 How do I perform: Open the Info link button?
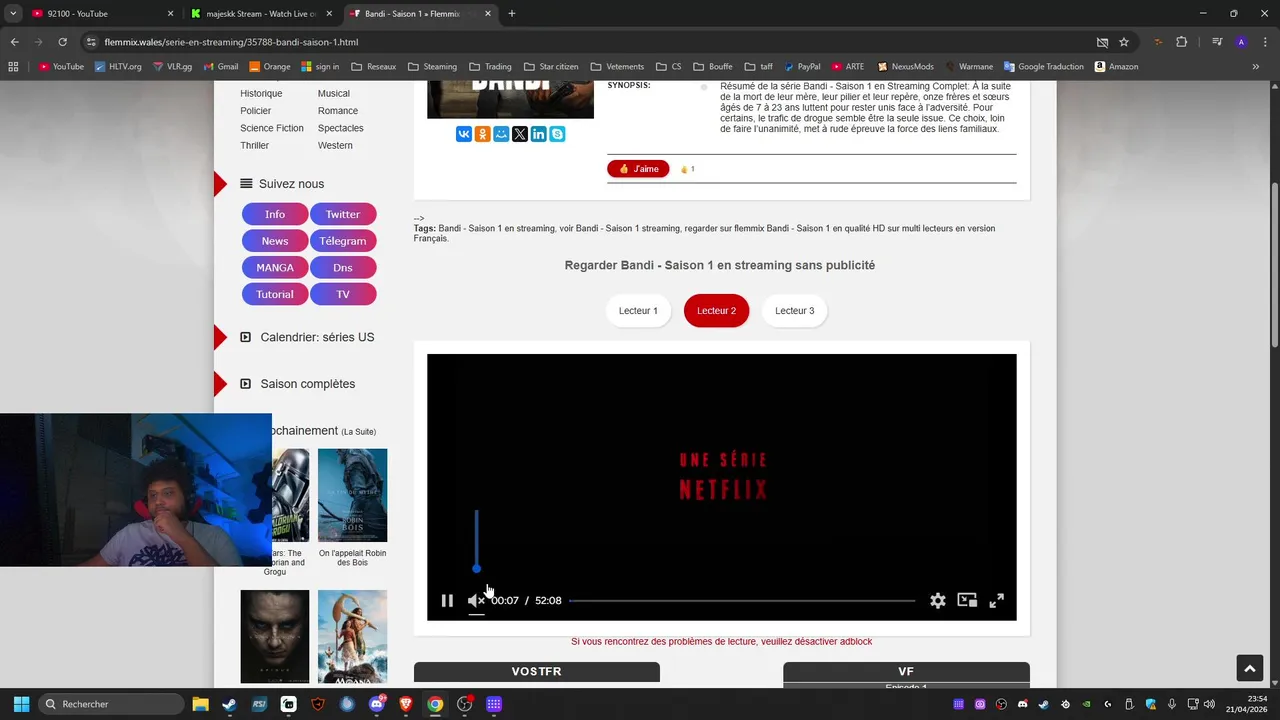(x=275, y=214)
